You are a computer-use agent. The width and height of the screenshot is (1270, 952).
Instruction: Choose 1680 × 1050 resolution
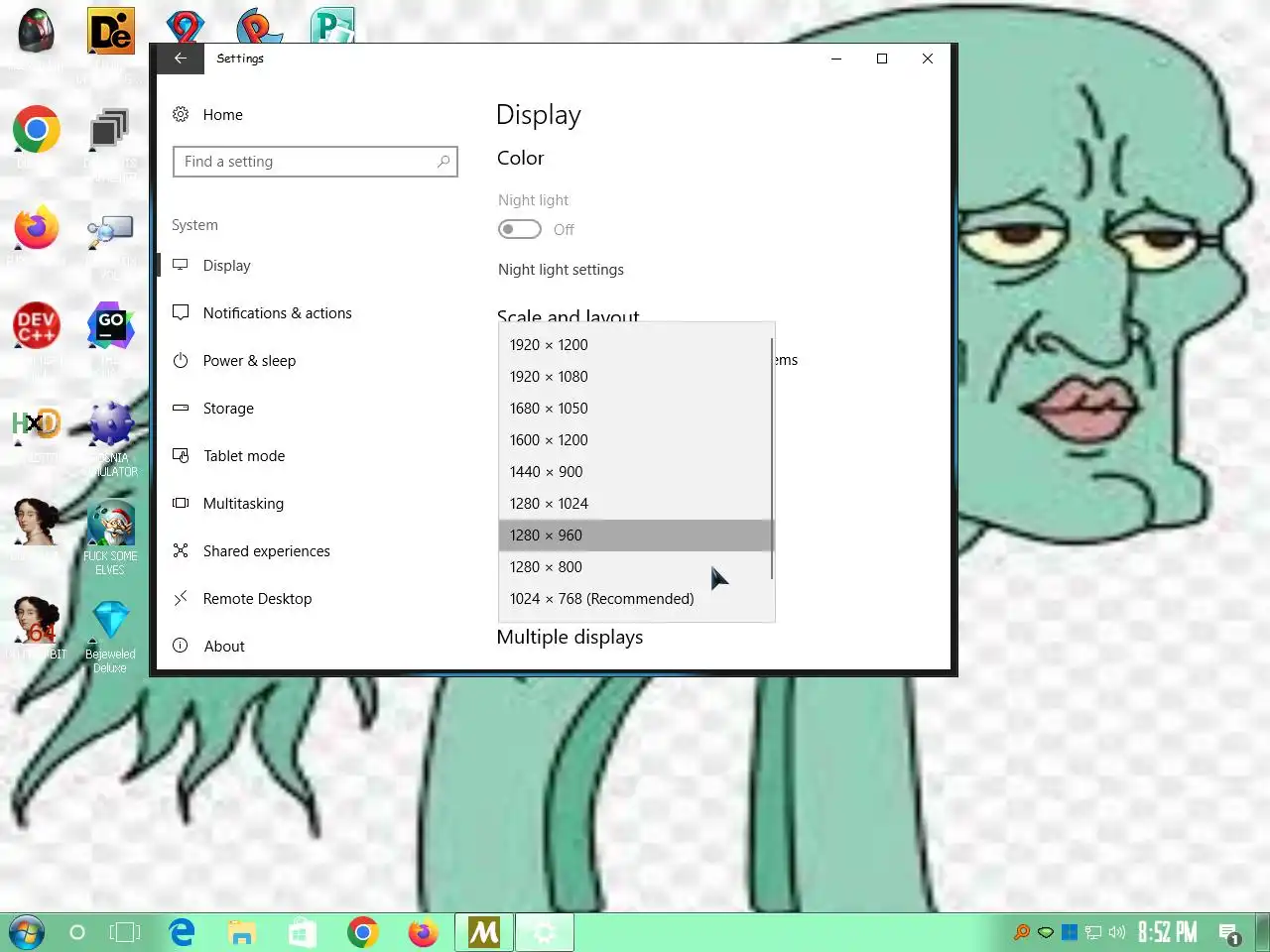point(635,409)
